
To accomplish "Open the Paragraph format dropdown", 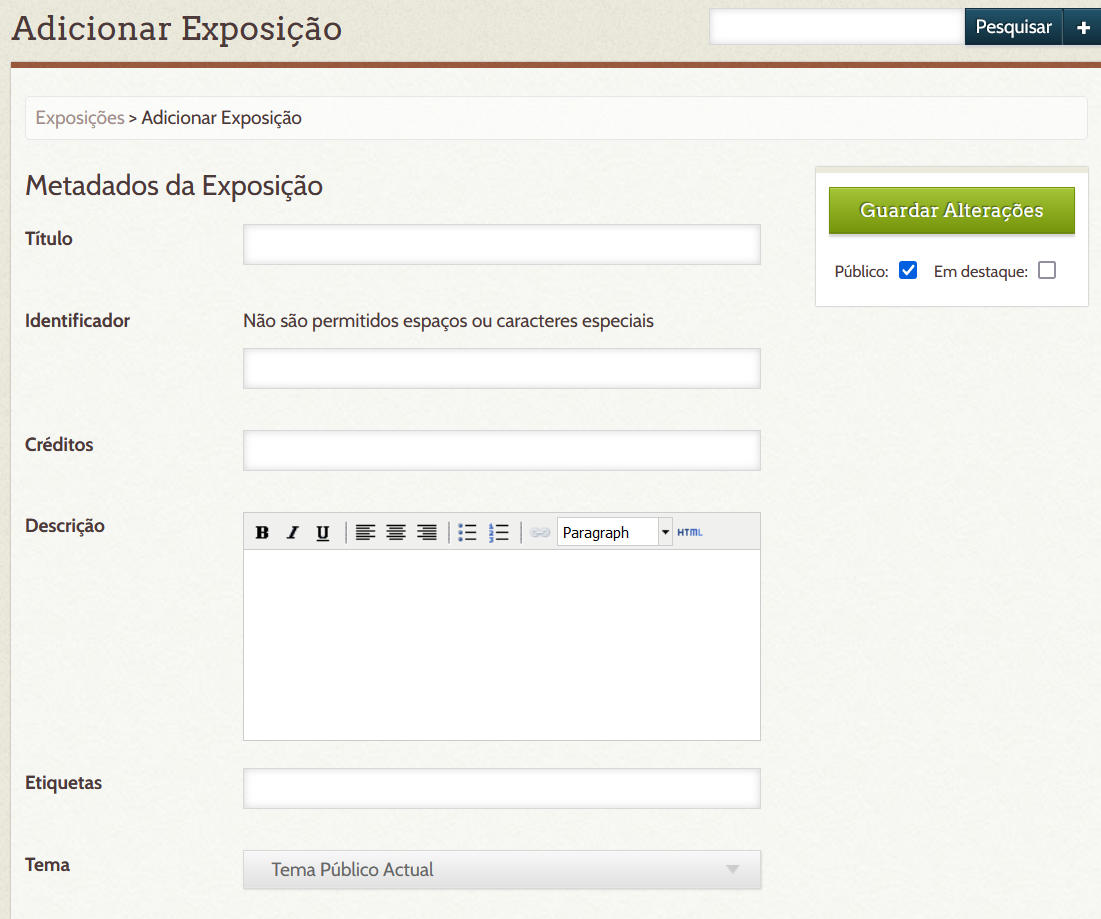I will pyautogui.click(x=664, y=532).
